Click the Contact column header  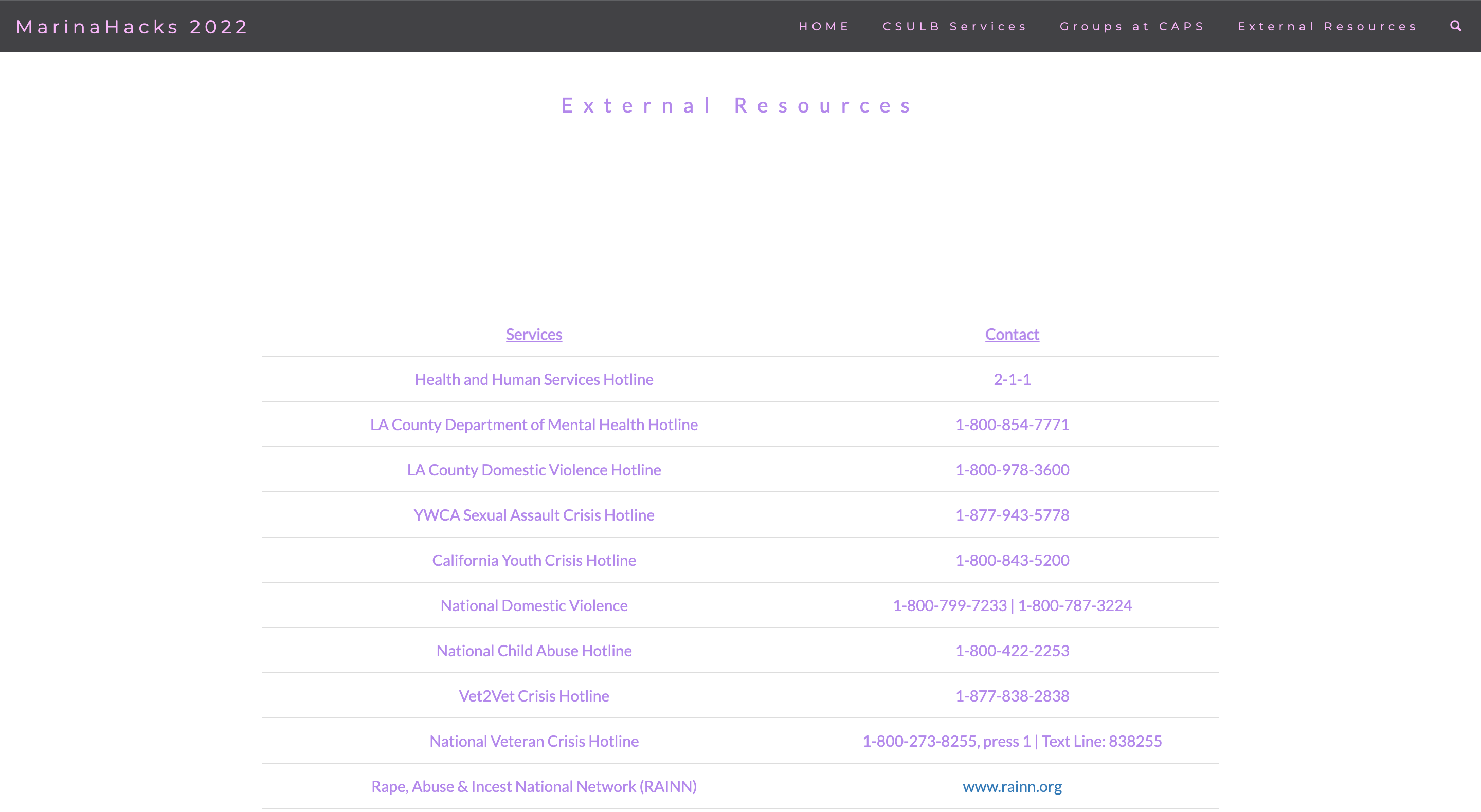click(x=1012, y=335)
